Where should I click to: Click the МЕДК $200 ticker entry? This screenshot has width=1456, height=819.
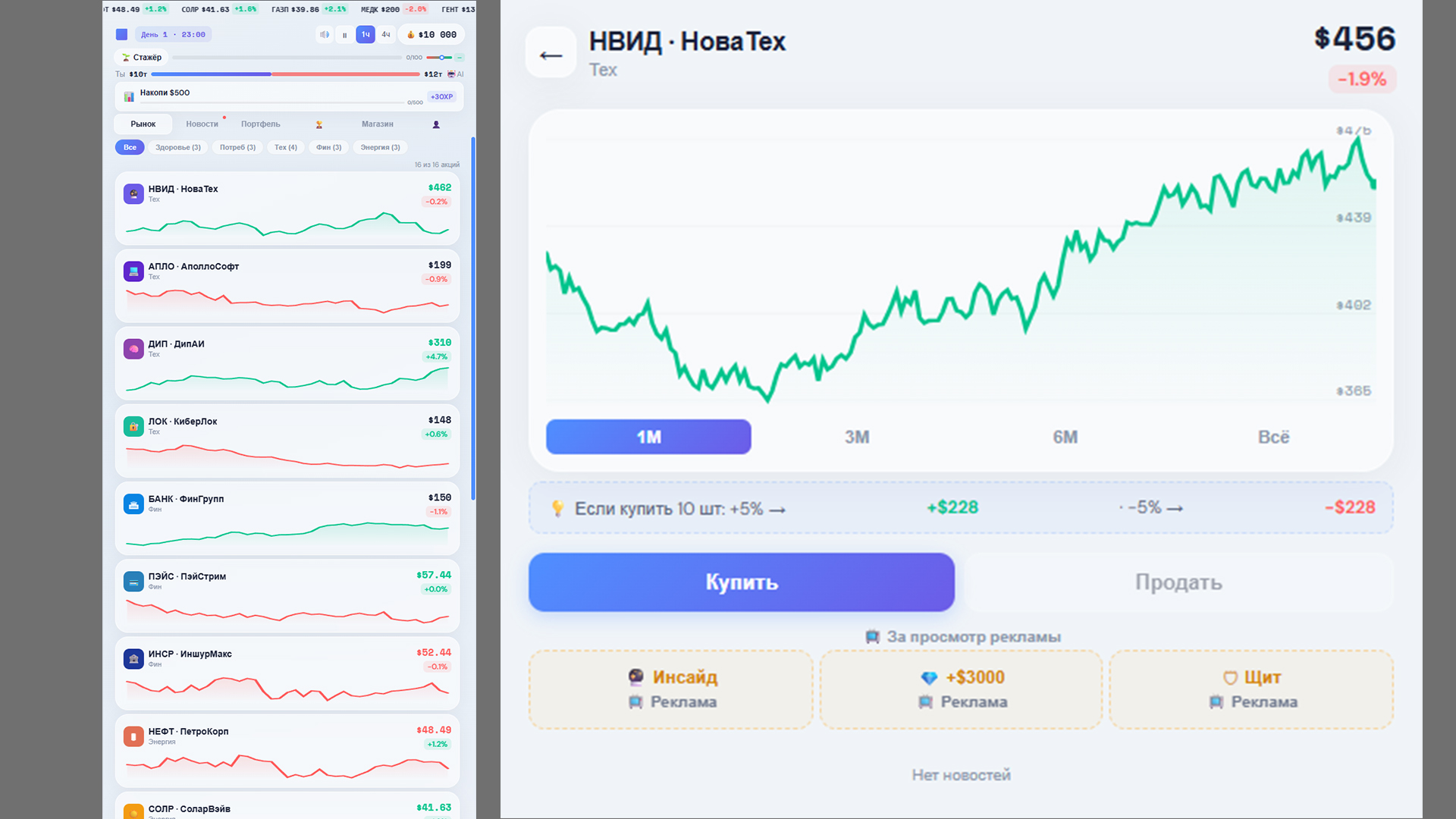point(394,9)
